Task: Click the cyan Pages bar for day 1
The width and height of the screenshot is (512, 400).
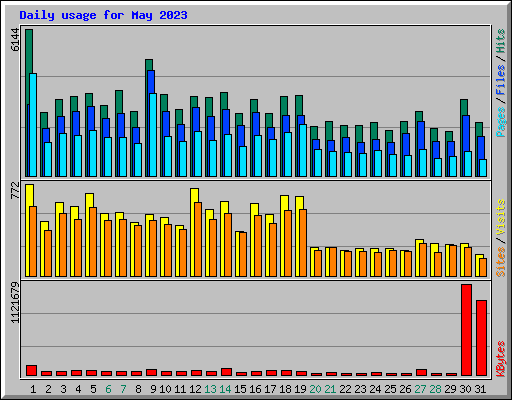Action: click(33, 125)
